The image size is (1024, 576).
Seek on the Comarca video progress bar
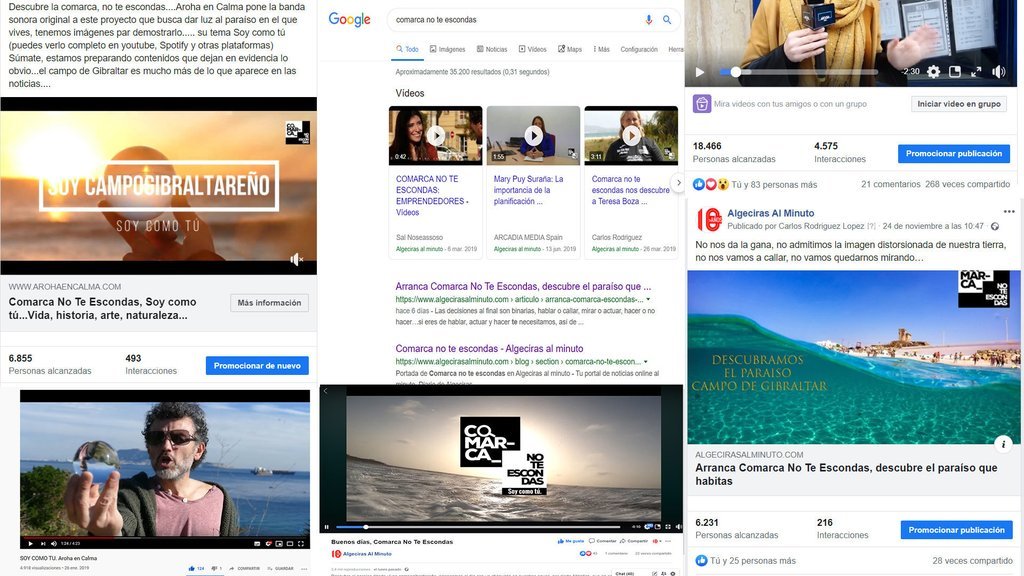(x=479, y=526)
